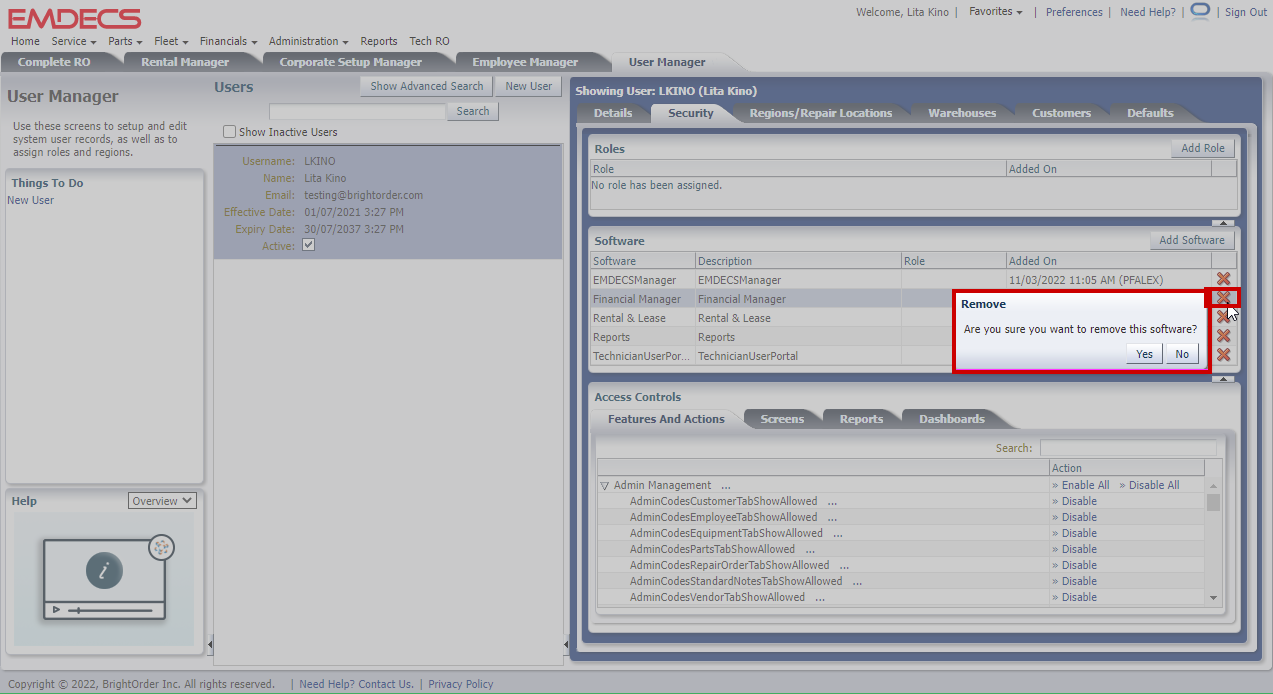Cancel removal by clicking No

tap(1182, 354)
